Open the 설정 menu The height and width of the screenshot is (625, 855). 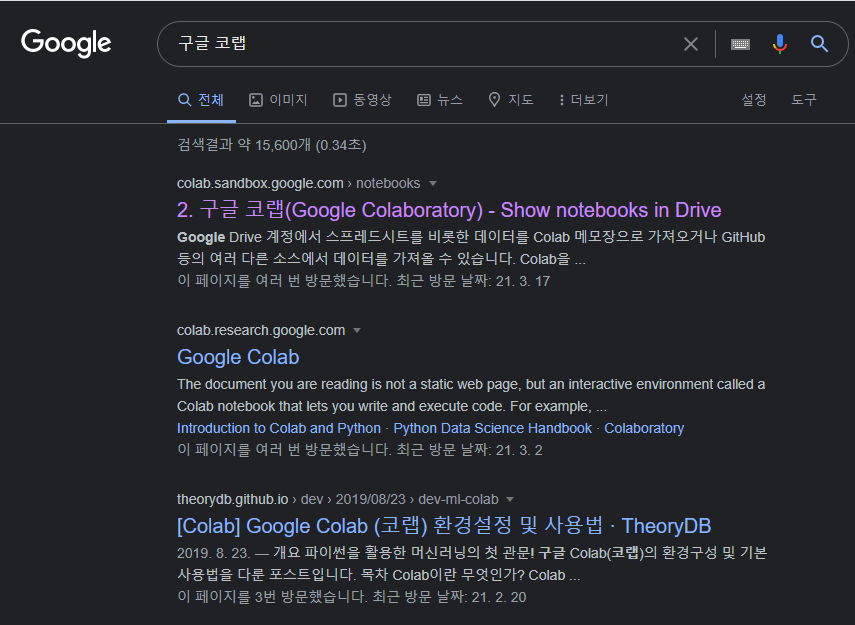pyautogui.click(x=753, y=100)
